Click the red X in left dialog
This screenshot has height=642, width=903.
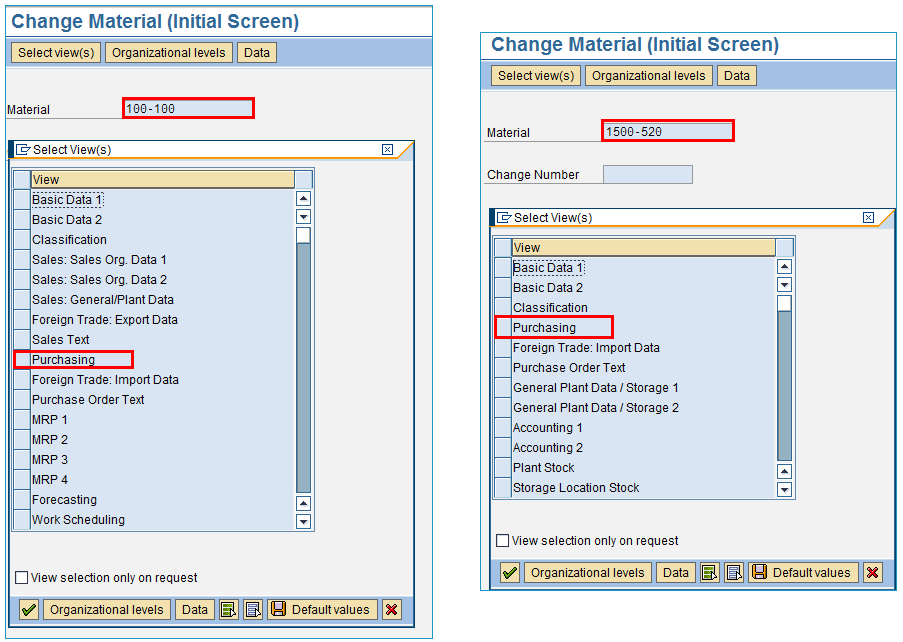click(391, 609)
